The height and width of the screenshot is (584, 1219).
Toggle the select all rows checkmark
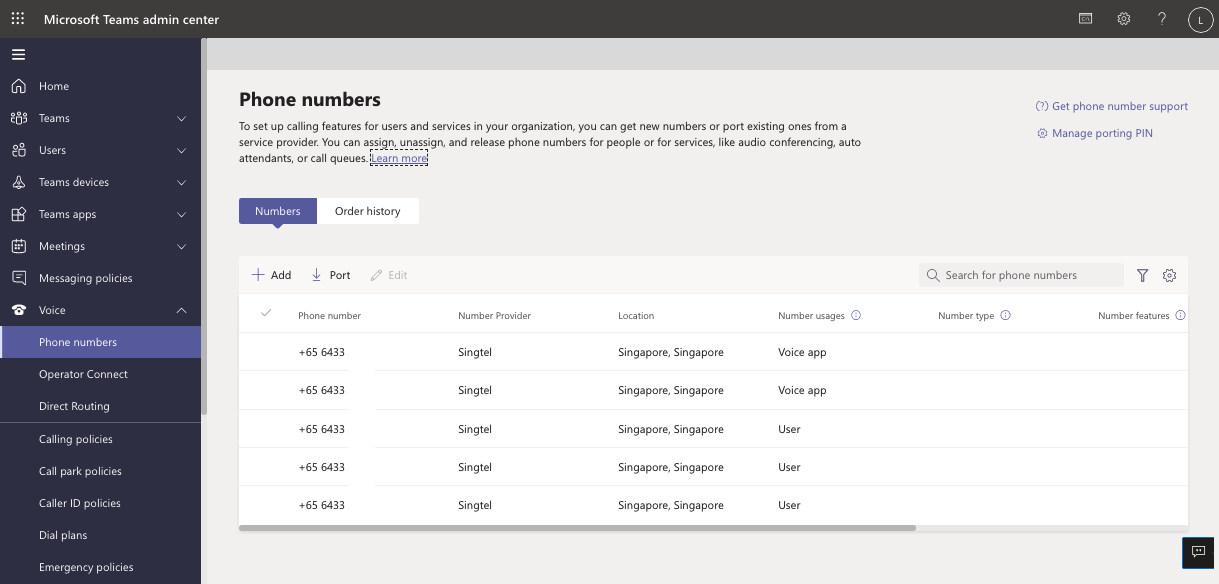point(266,314)
